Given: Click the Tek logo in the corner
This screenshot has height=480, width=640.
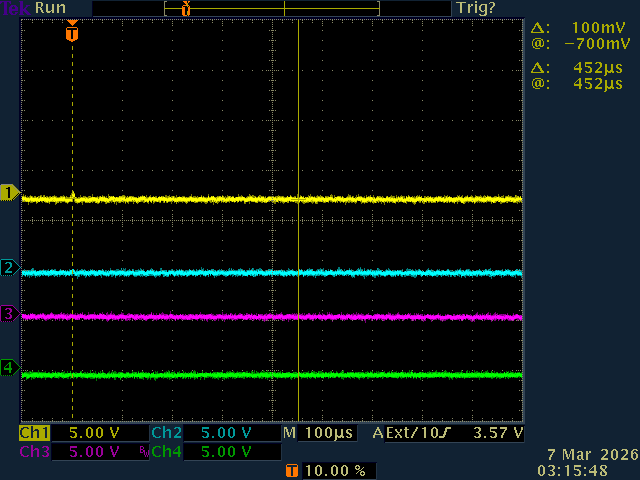Looking at the screenshot, I should 16,8.
